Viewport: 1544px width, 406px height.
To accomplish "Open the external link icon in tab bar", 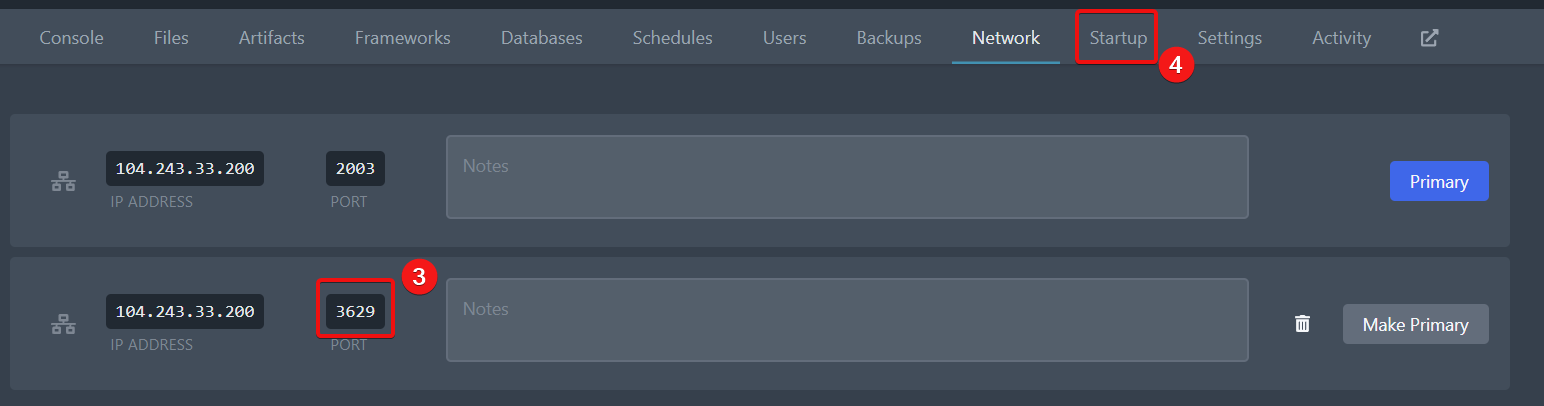I will point(1430,38).
